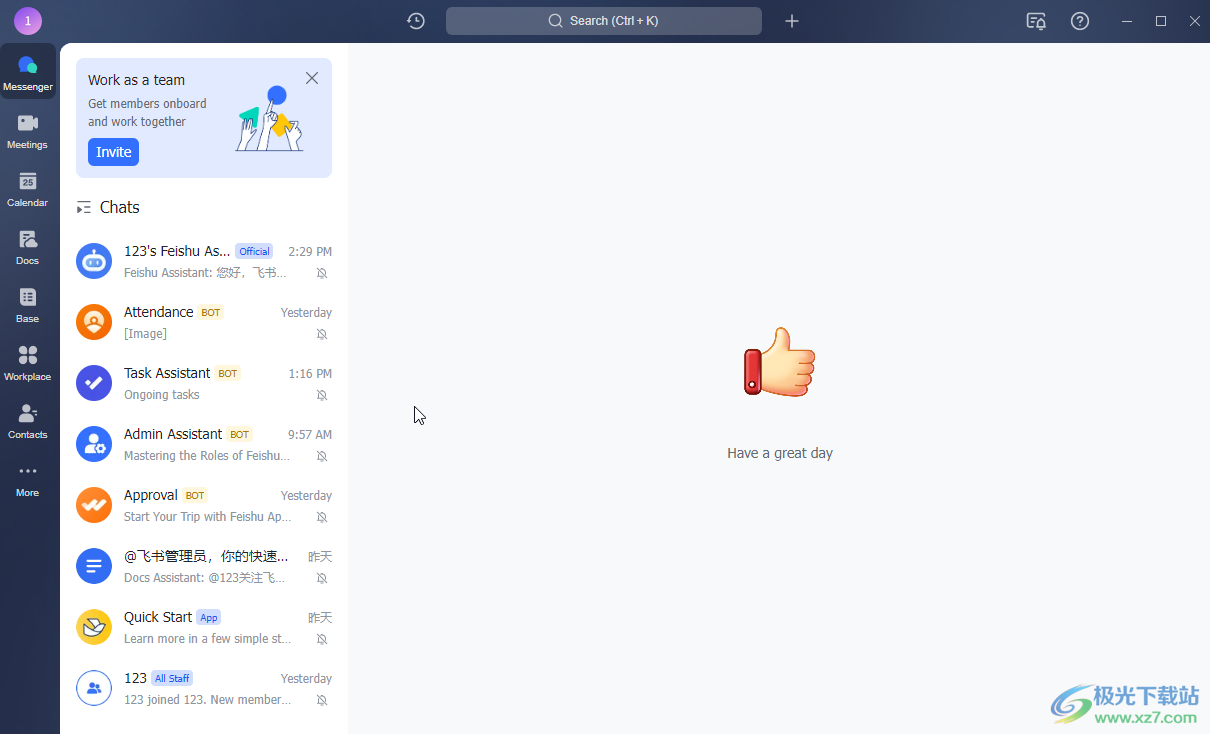Click the mute bell on Feishu Assistant chat
The height and width of the screenshot is (734, 1210).
[322, 273]
